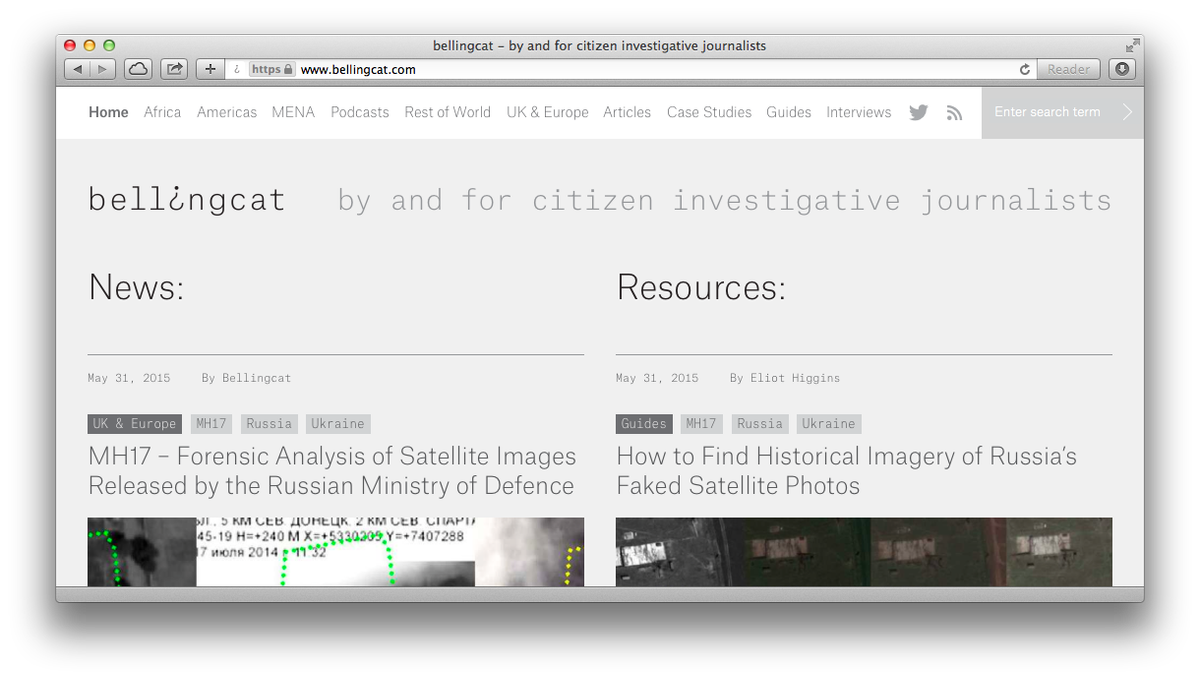Select the UK & Europe tag under News
Viewport: 1200px width, 680px height.
135,424
